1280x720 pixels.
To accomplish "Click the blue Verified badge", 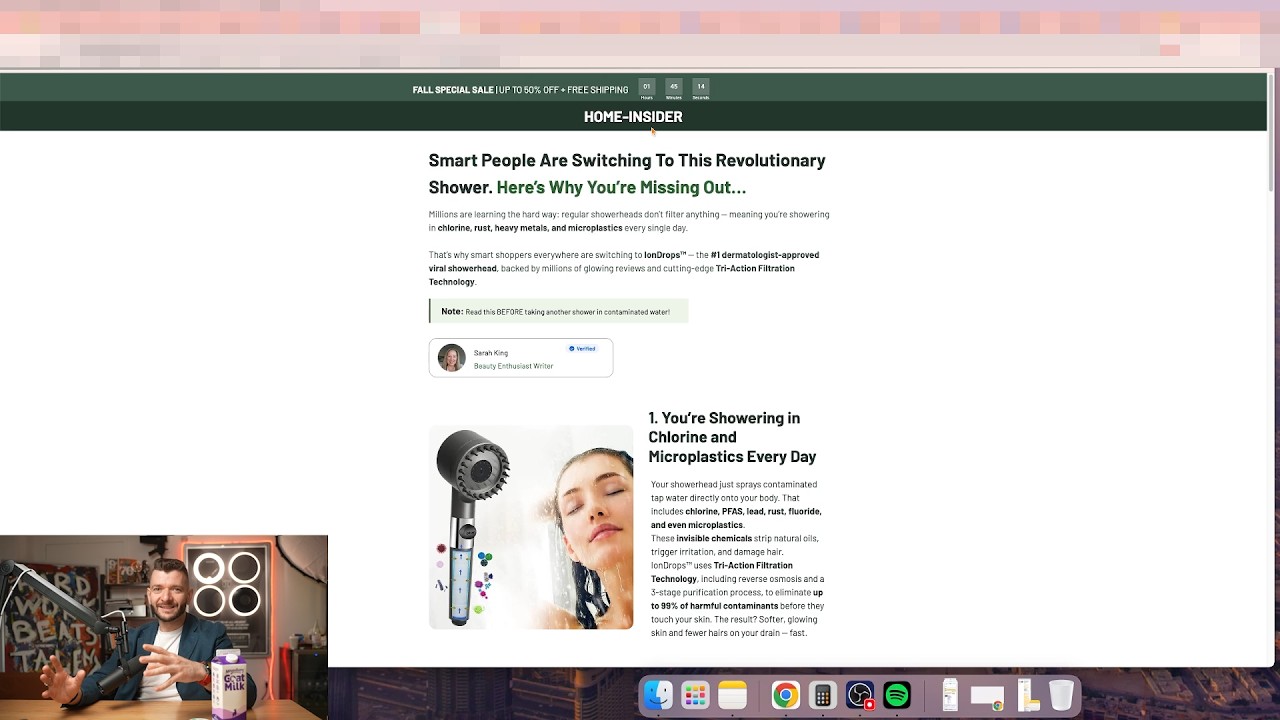I will point(582,349).
